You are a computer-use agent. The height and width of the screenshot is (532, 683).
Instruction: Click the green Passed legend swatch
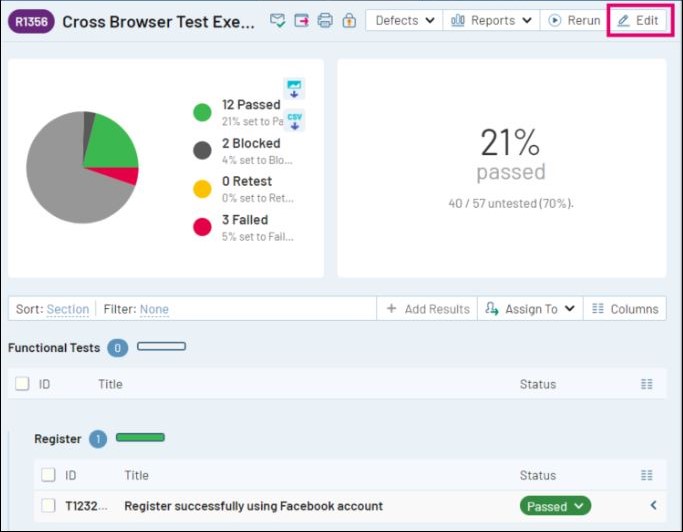(x=202, y=112)
